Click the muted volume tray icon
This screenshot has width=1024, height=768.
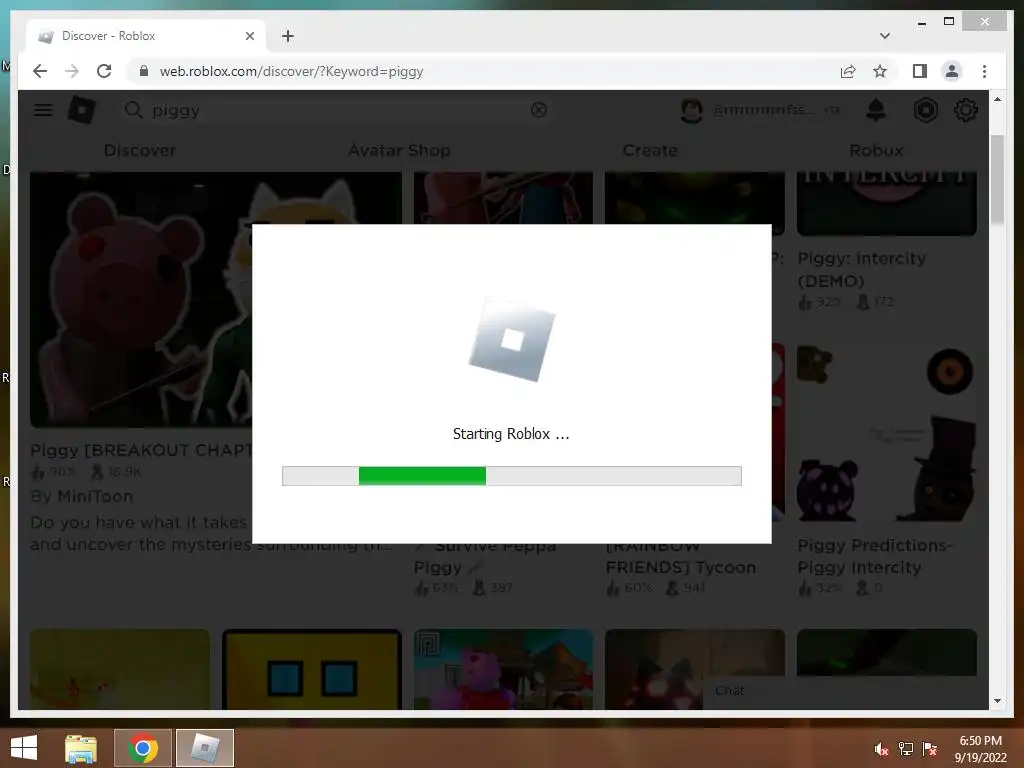[881, 749]
